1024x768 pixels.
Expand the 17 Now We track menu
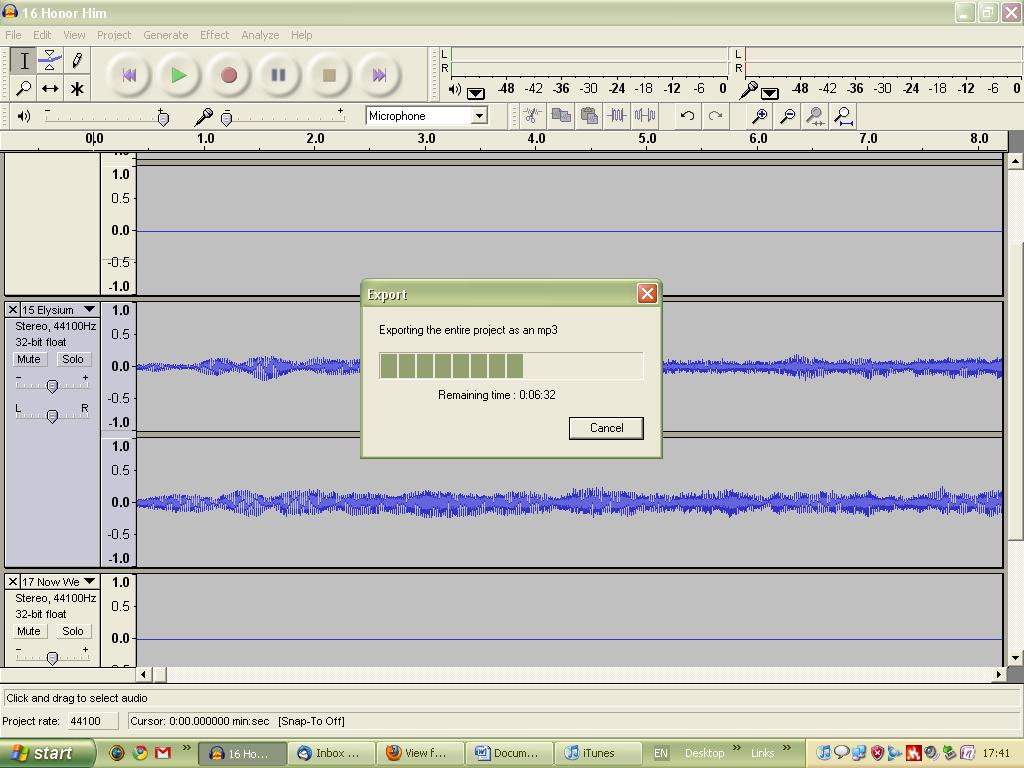coord(89,582)
